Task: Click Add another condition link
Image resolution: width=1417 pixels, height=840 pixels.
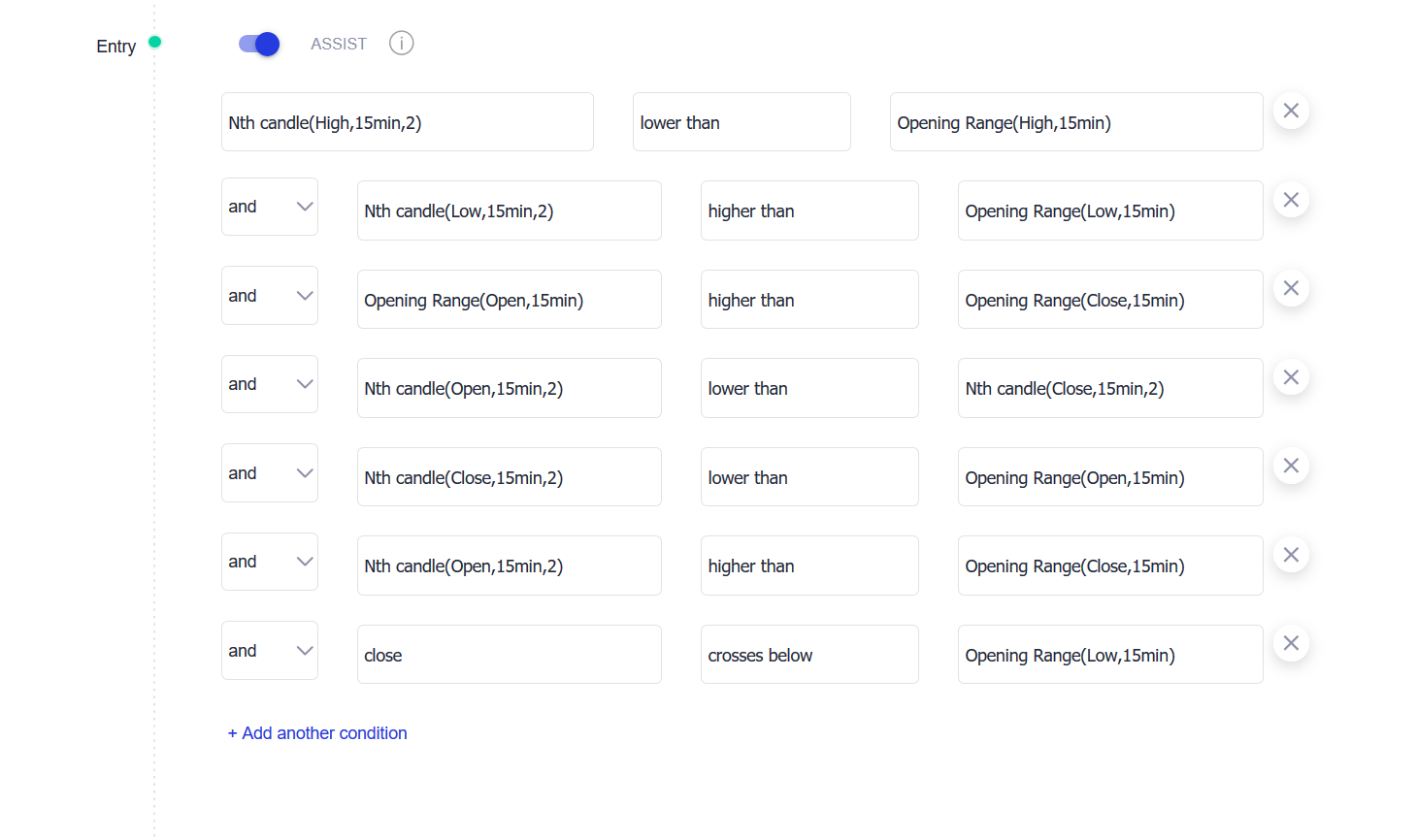Action: tap(317, 733)
